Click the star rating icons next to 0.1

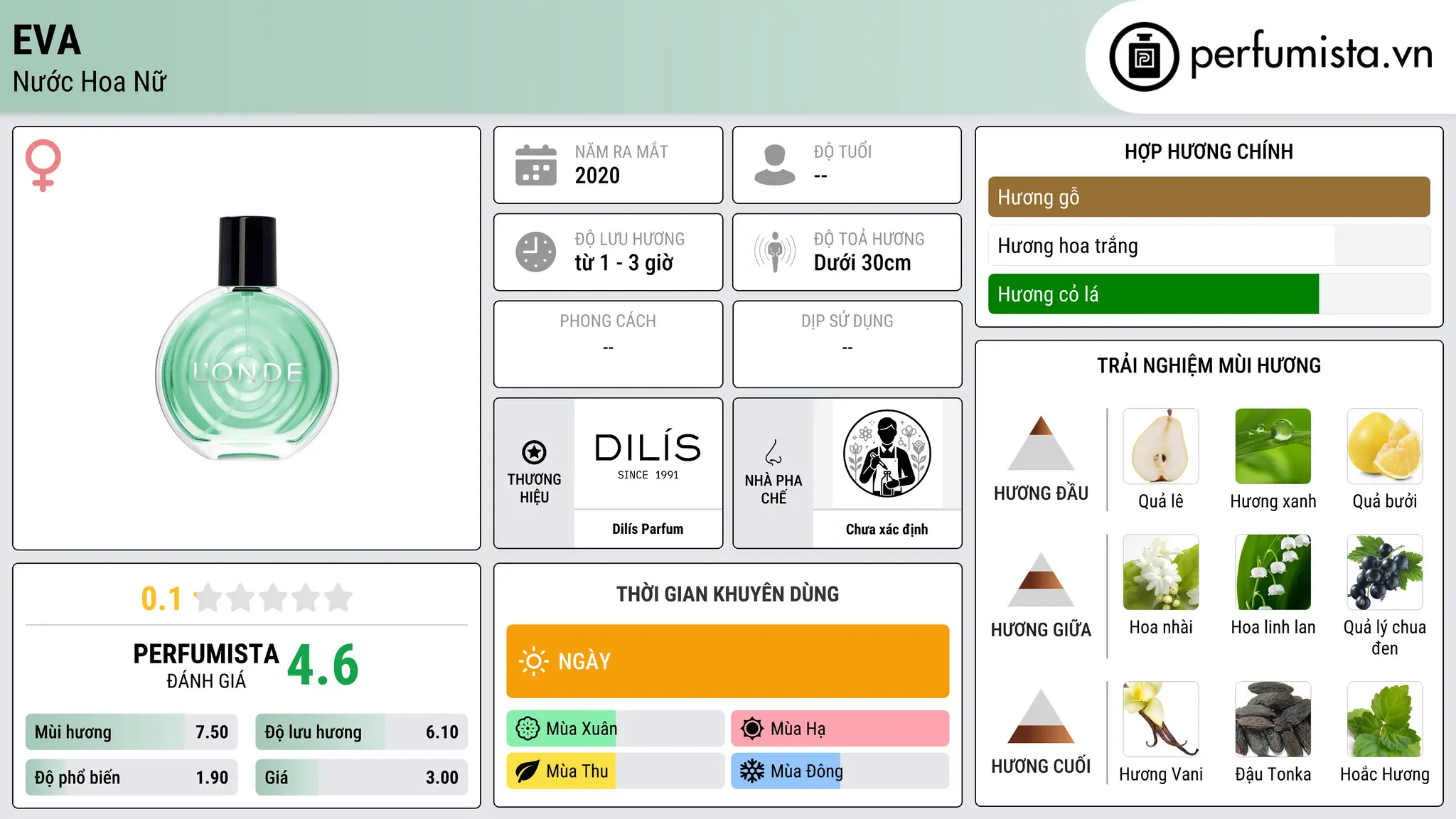tap(274, 598)
